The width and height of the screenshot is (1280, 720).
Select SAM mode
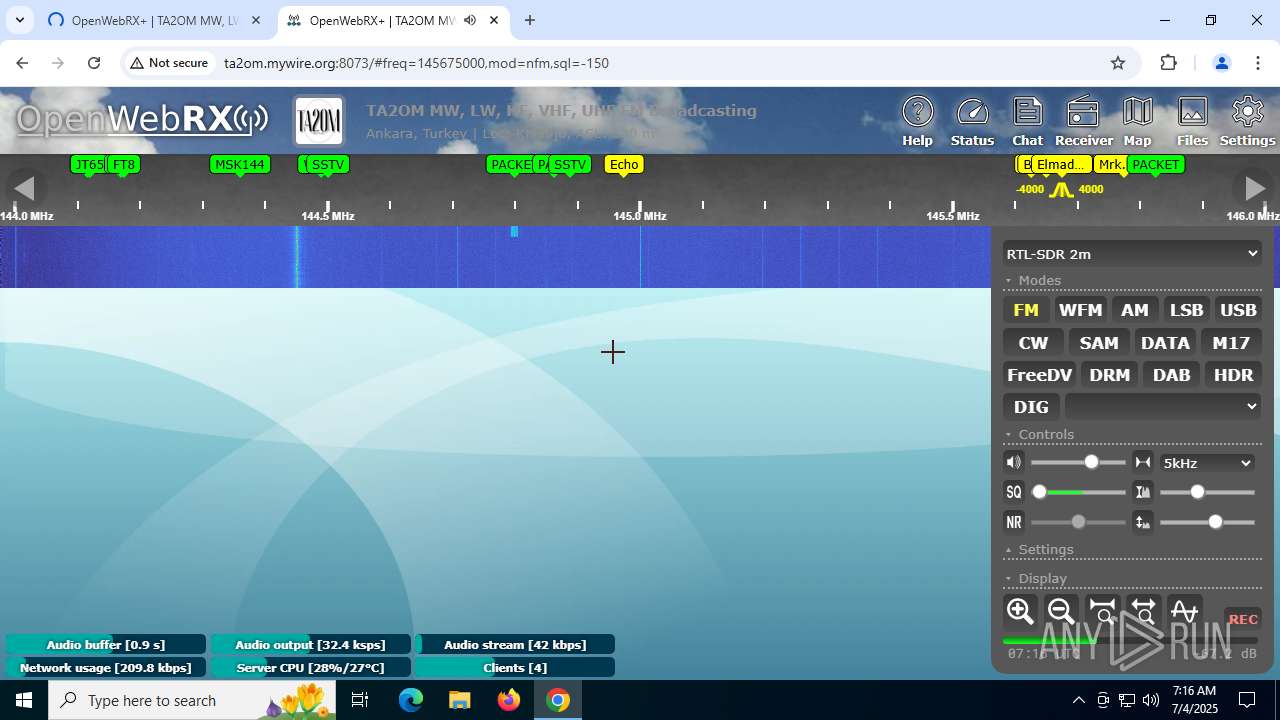point(1099,342)
